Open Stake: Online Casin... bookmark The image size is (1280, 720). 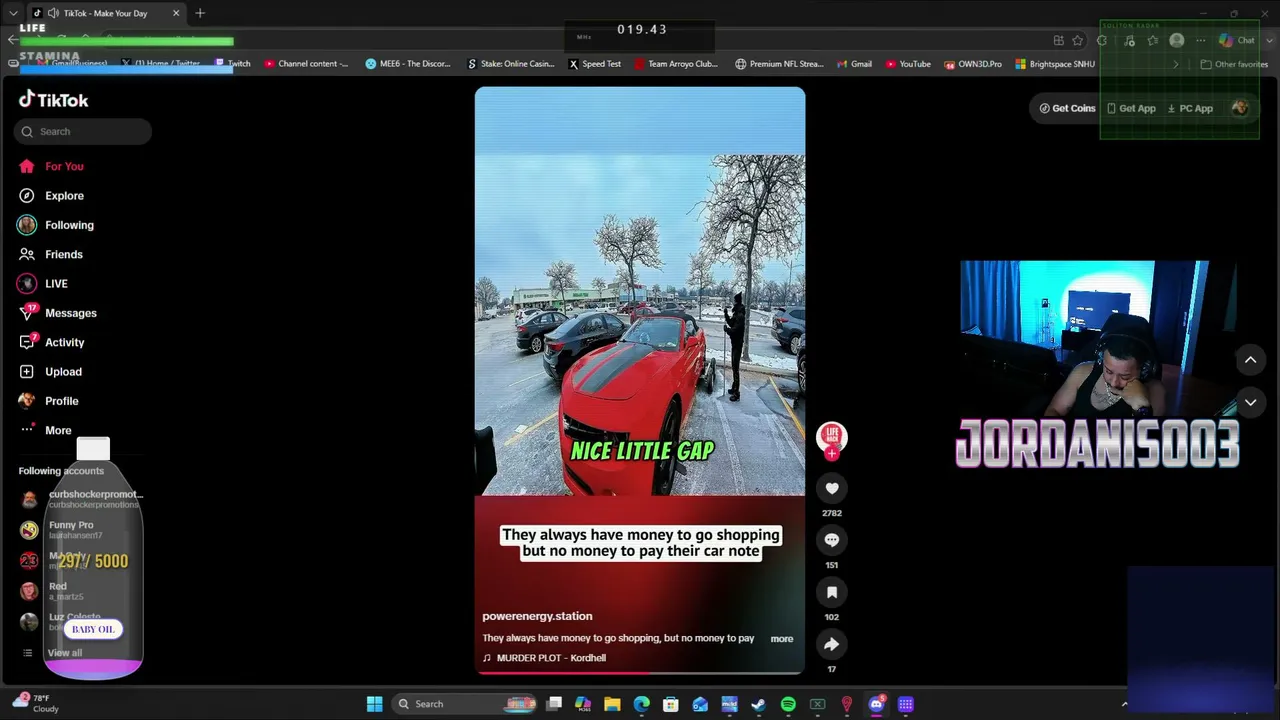510,64
